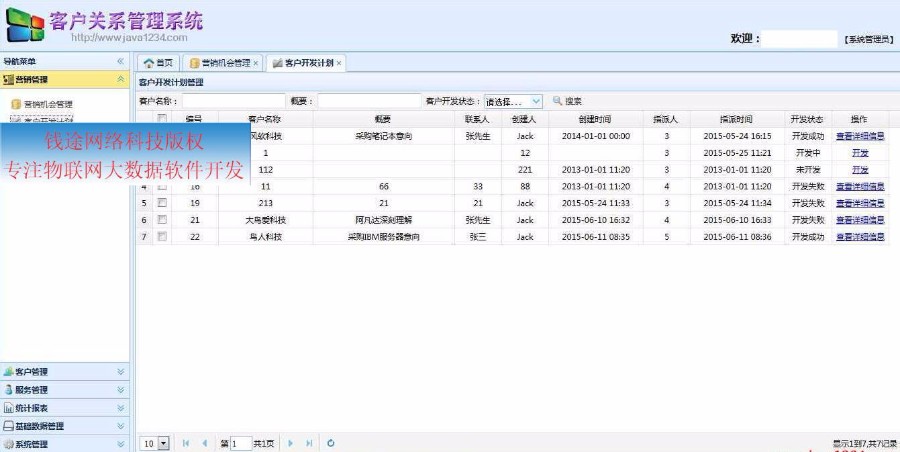Select the cell 采购IBM服务器意向
This screenshot has width=900, height=452.
click(x=383, y=236)
